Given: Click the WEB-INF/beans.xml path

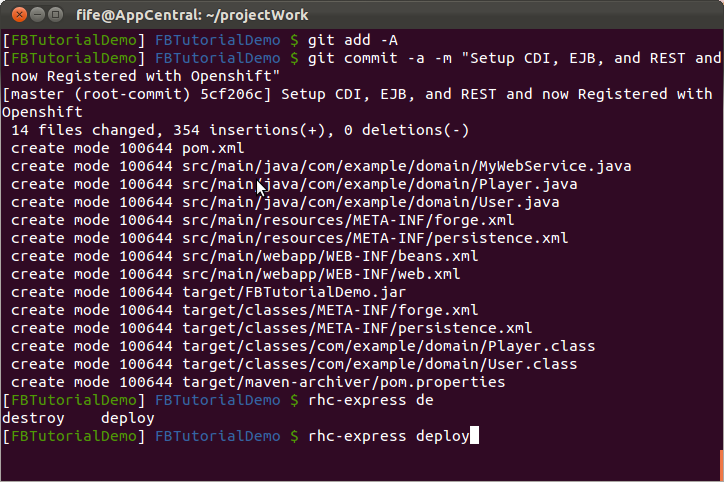Looking at the screenshot, I should click(330, 256).
